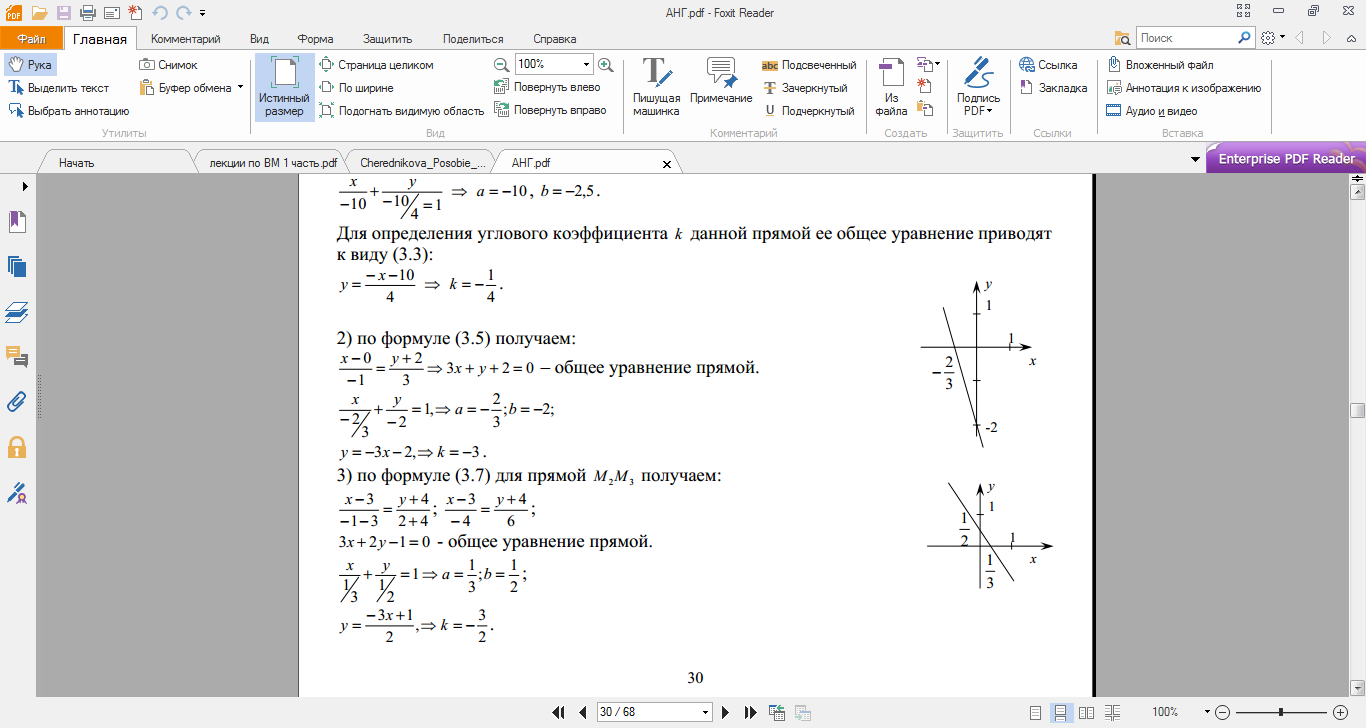Viewport: 1366px width, 728px height.
Task: Switch to Поделиться ribbon tab
Action: 472,39
